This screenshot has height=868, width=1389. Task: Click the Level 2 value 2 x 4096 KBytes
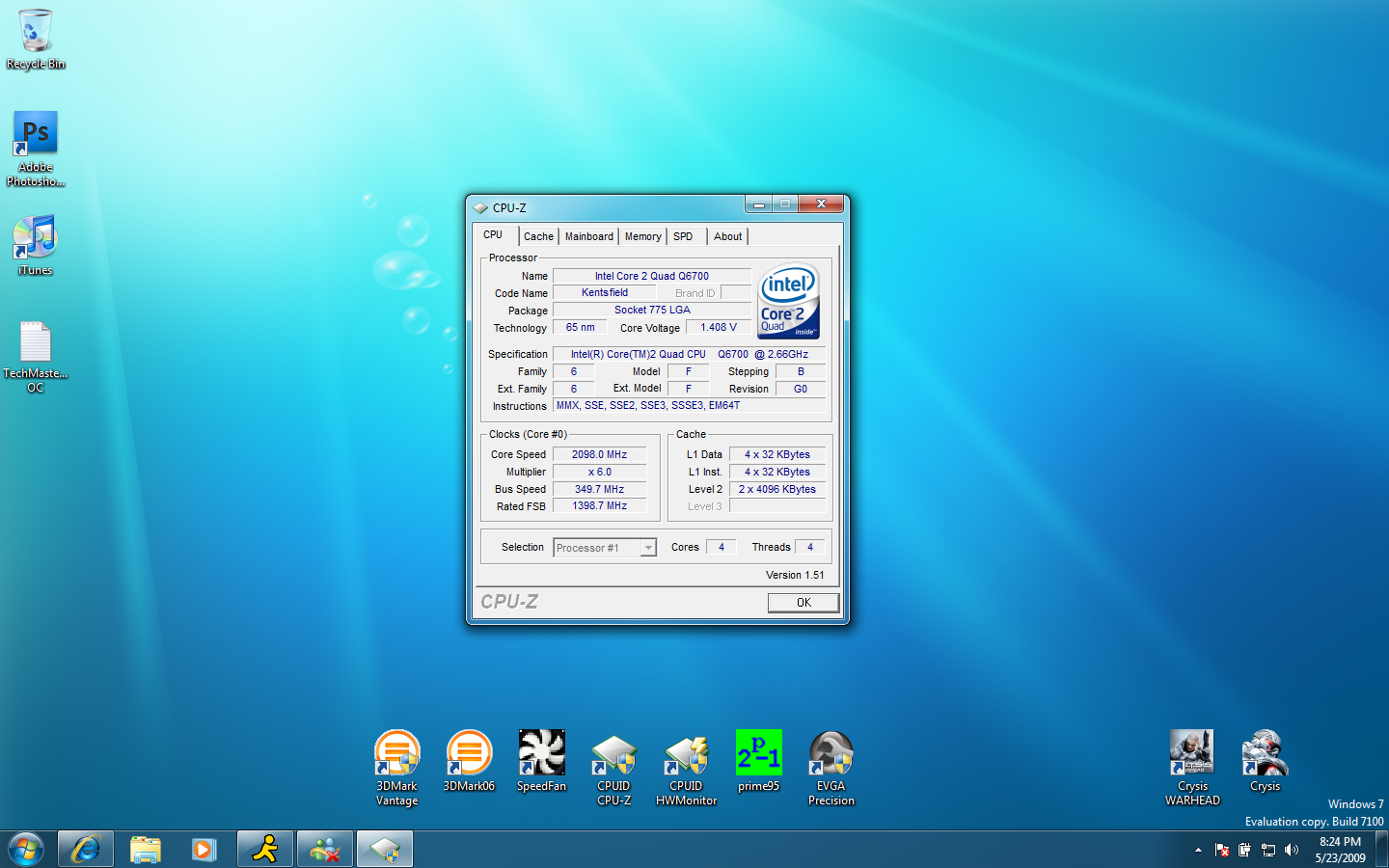(777, 489)
